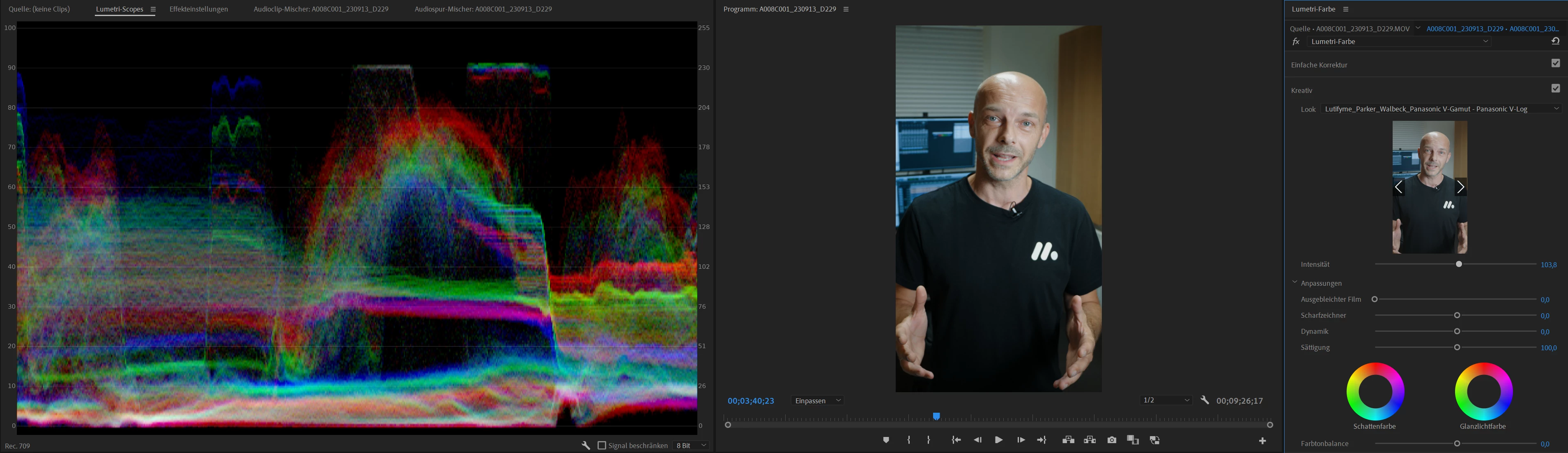The height and width of the screenshot is (453, 1568).
Task: Switch to the Effekteinstellungen tab
Action: point(198,9)
